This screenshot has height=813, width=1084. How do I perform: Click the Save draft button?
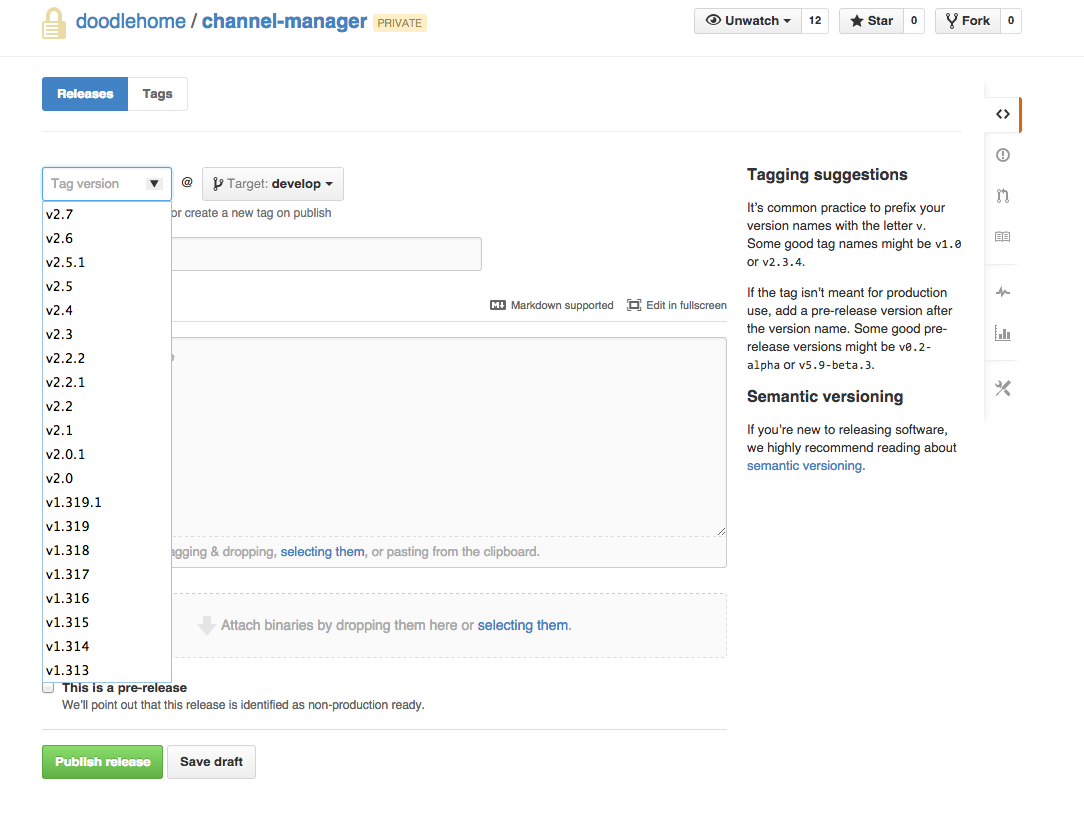(212, 762)
